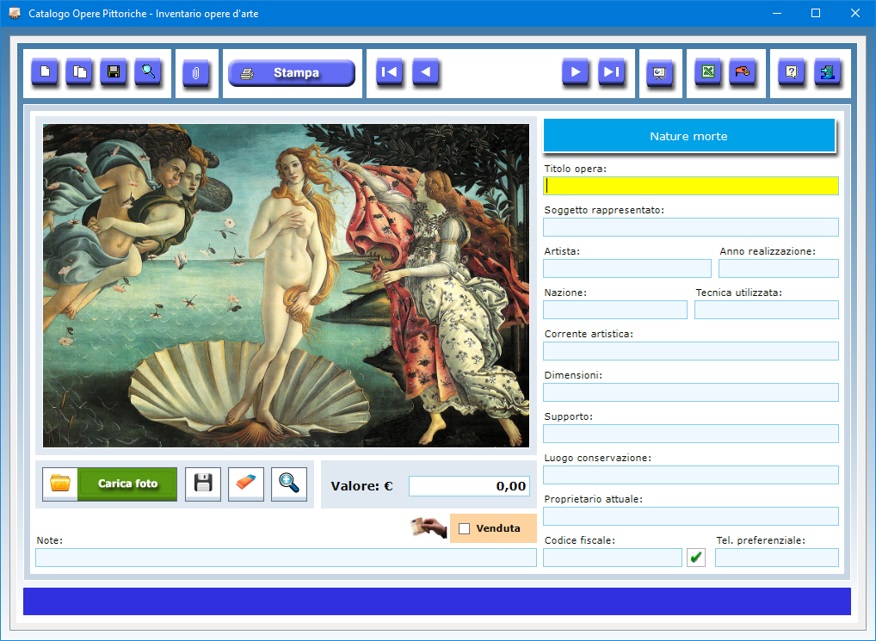
Task: Click the Proprietario attuale field
Action: [x=691, y=516]
